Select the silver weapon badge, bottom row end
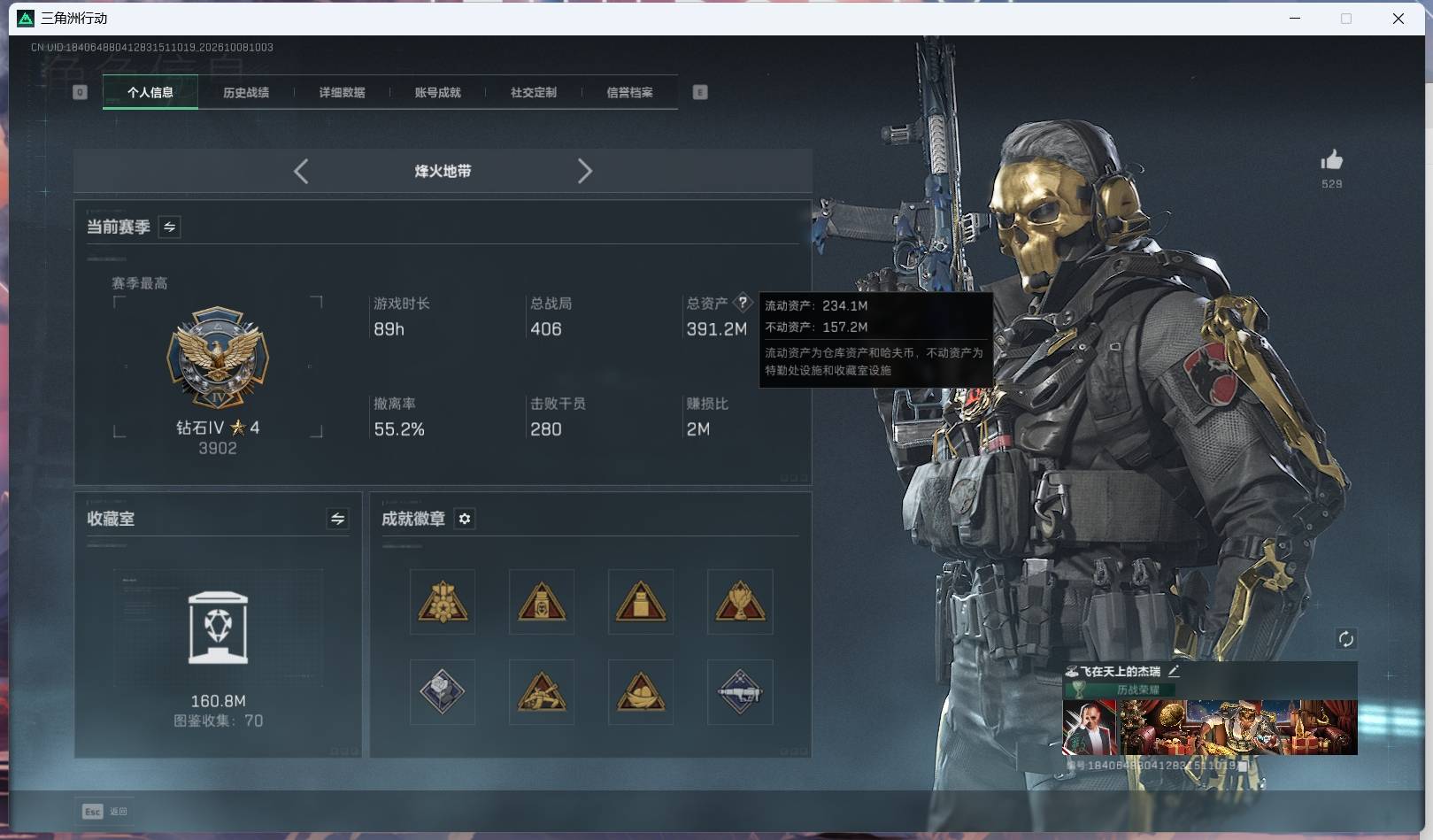Viewport: 1433px width, 840px height. coord(740,691)
